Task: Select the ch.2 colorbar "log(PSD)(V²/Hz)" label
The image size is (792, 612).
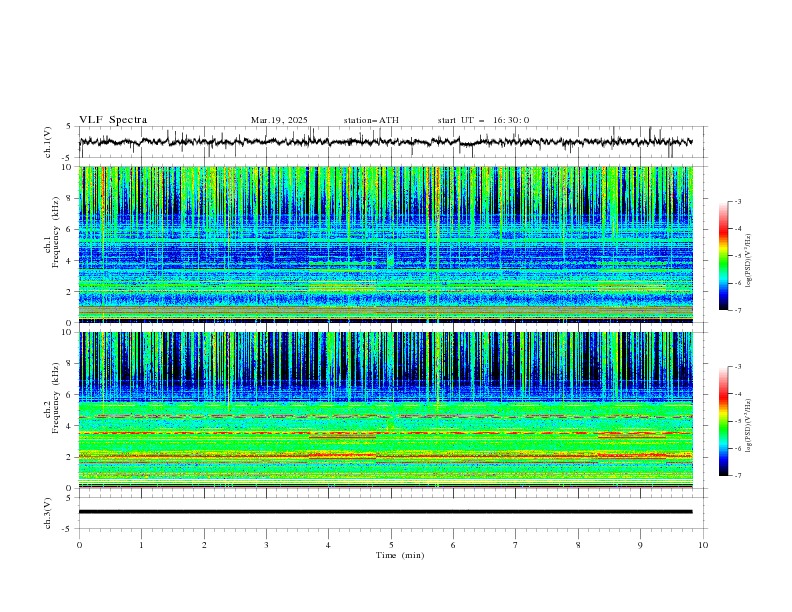Action: [749, 425]
